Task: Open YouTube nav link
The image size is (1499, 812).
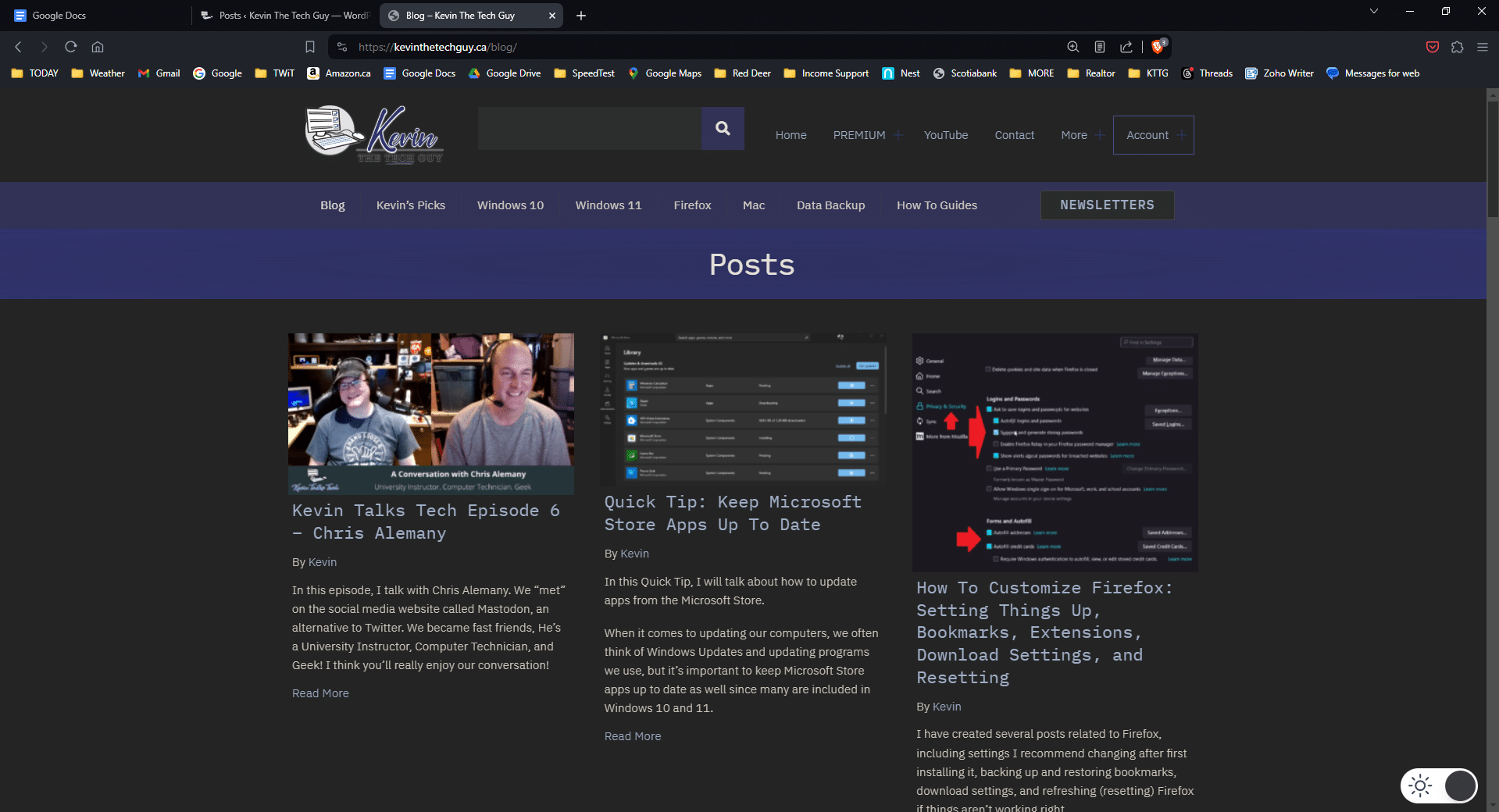Action: [946, 135]
